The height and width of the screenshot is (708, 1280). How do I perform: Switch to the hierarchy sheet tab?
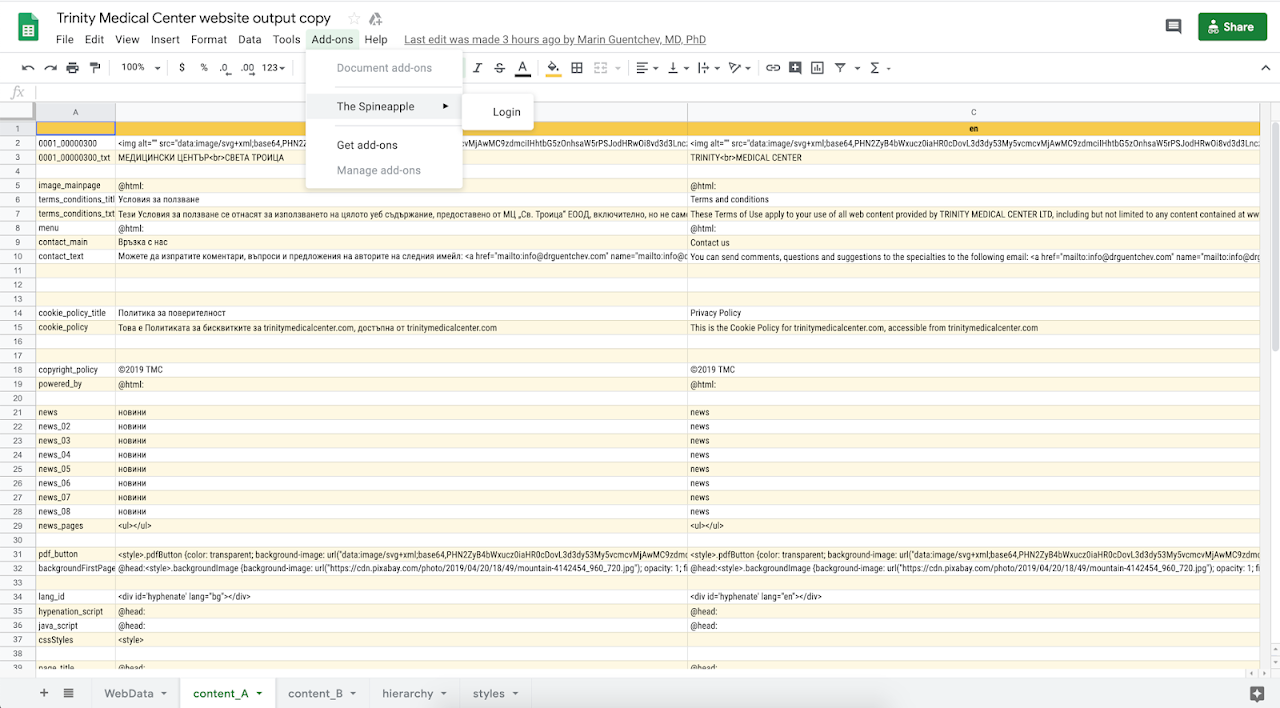coord(407,693)
